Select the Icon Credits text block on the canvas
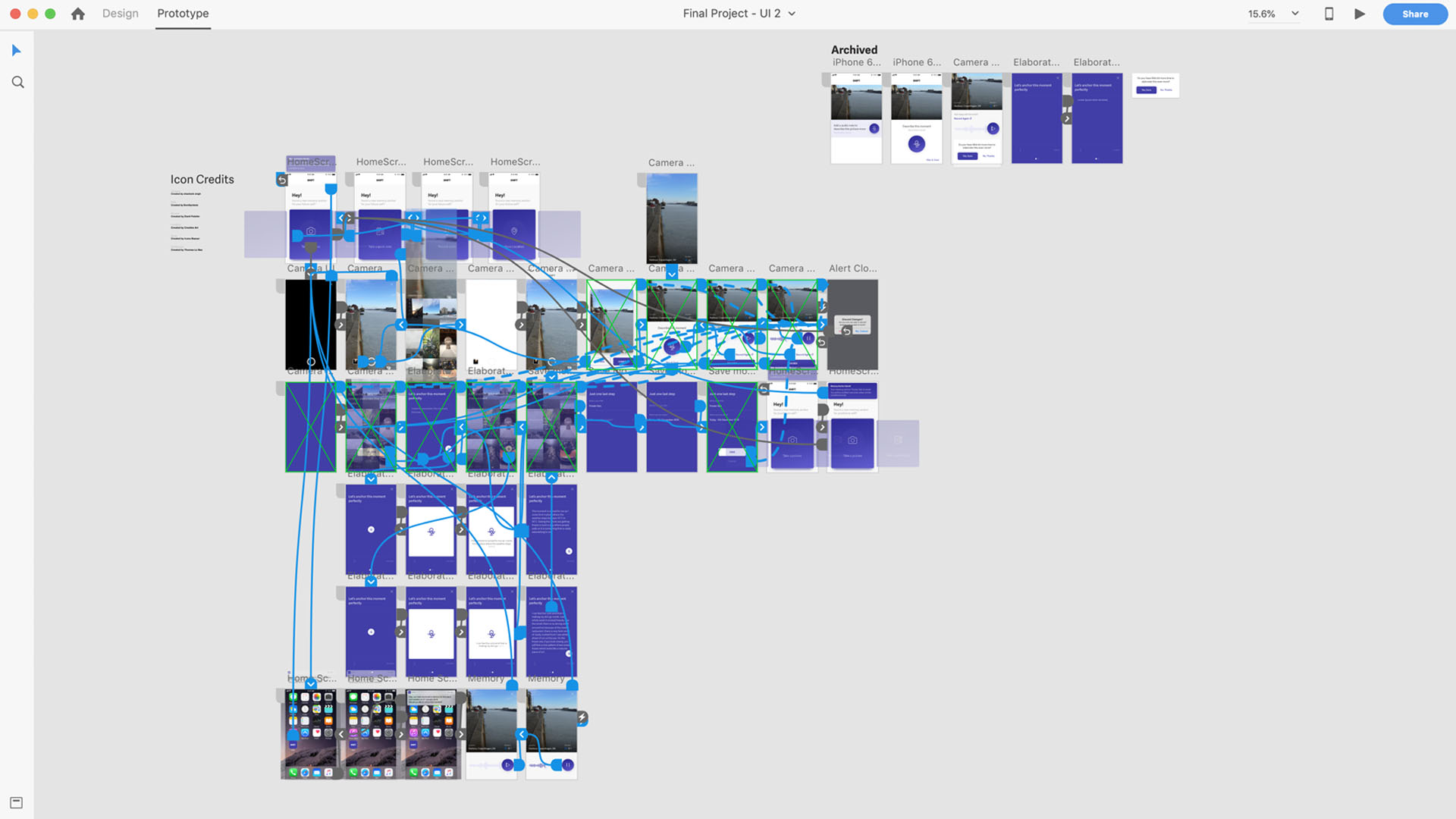 click(x=202, y=179)
